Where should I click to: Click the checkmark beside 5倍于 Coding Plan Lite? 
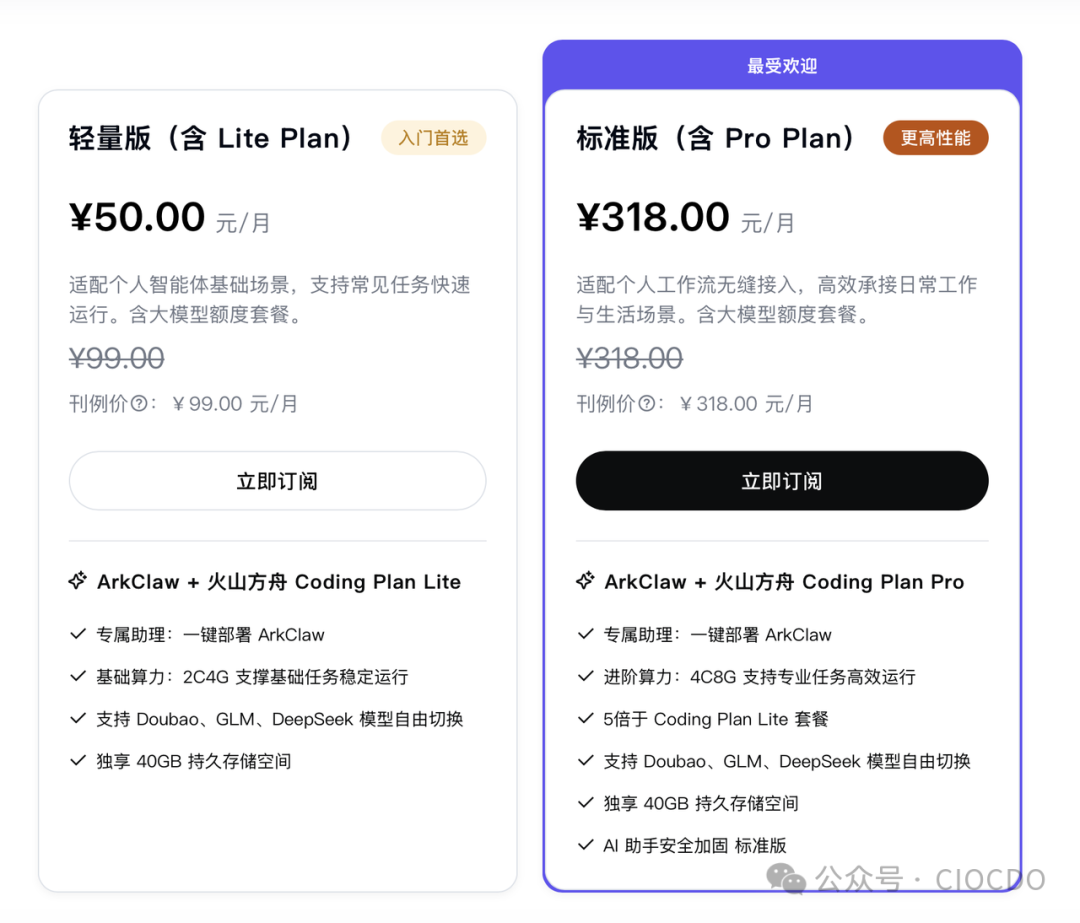(586, 719)
